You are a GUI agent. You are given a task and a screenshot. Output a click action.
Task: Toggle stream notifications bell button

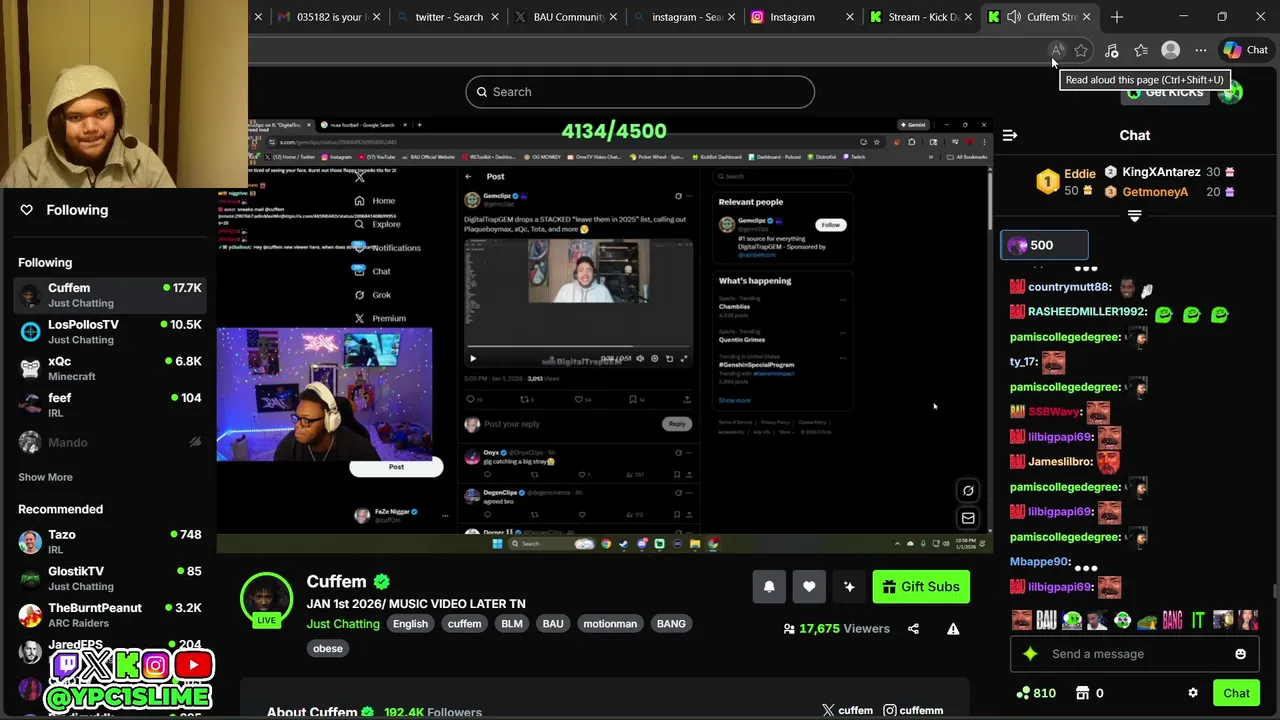[769, 587]
